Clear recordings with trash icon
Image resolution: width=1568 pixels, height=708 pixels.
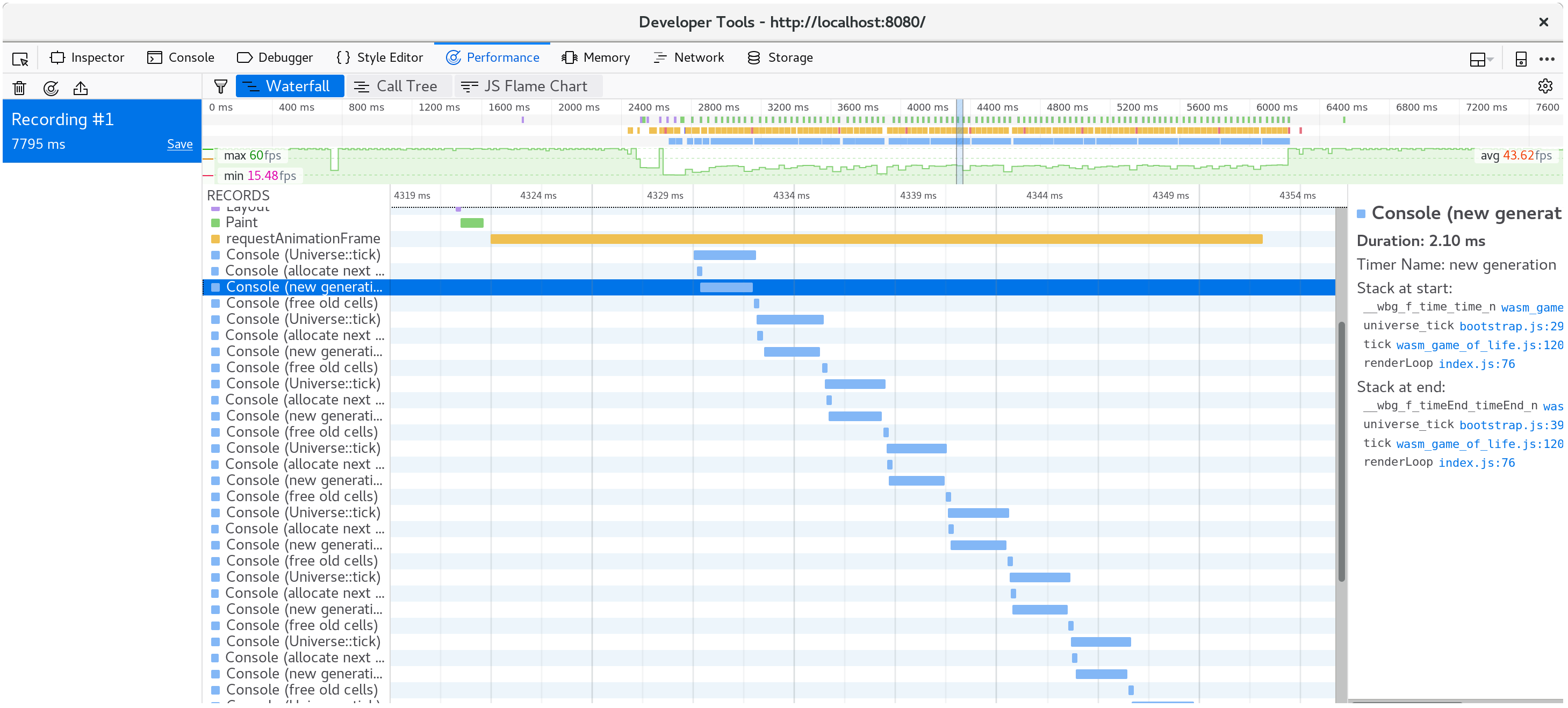coord(19,88)
